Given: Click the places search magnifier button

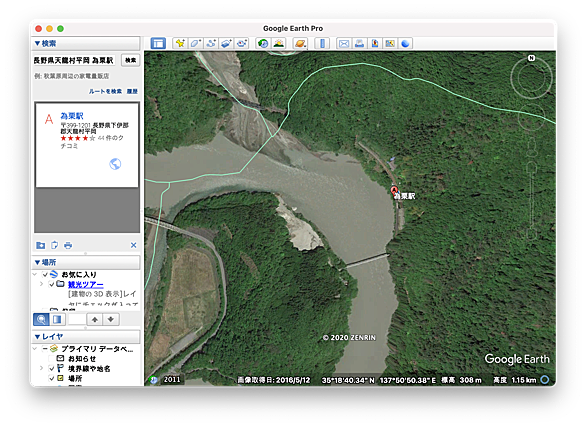Looking at the screenshot, I should pos(41,320).
